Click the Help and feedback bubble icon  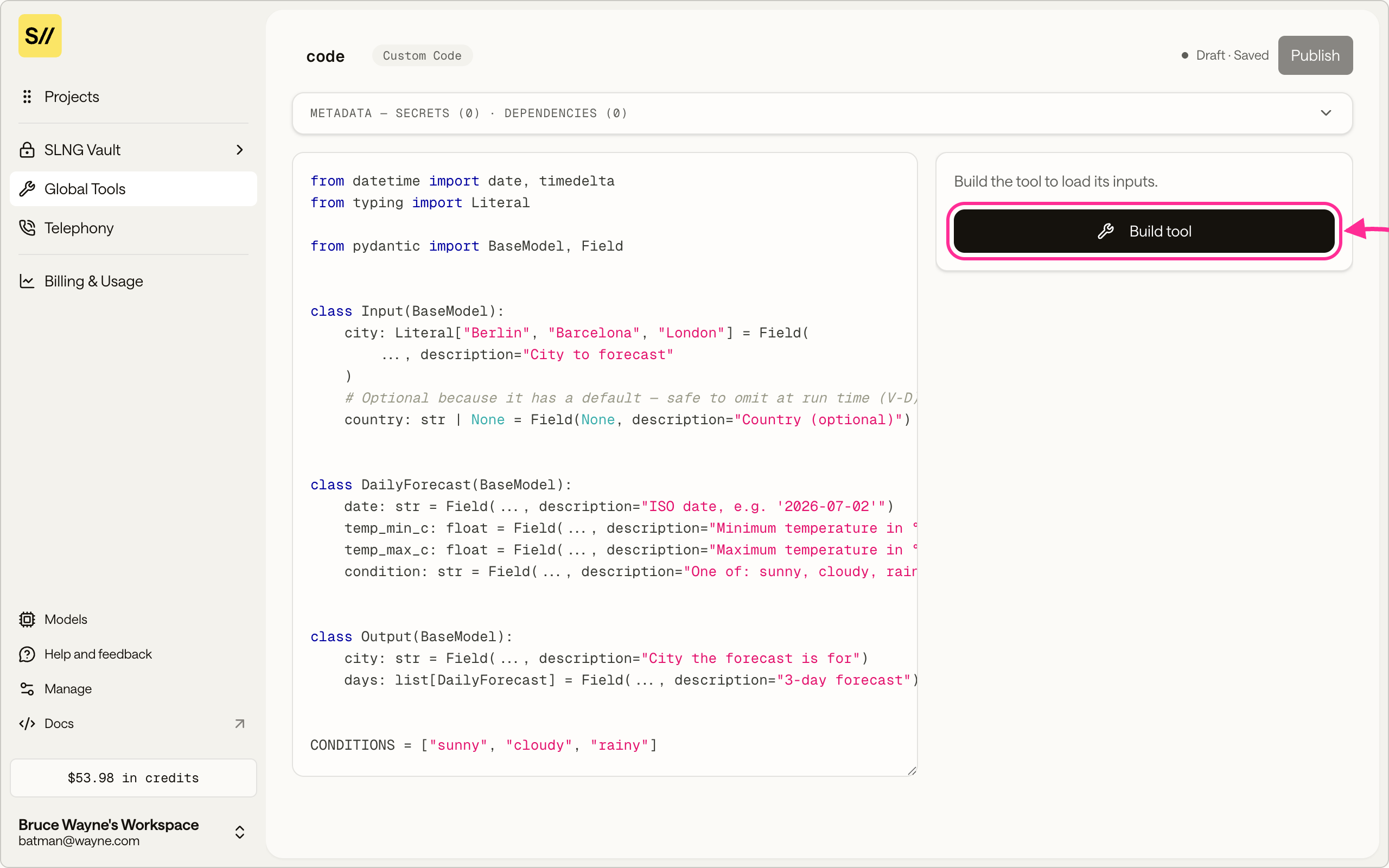pos(27,654)
